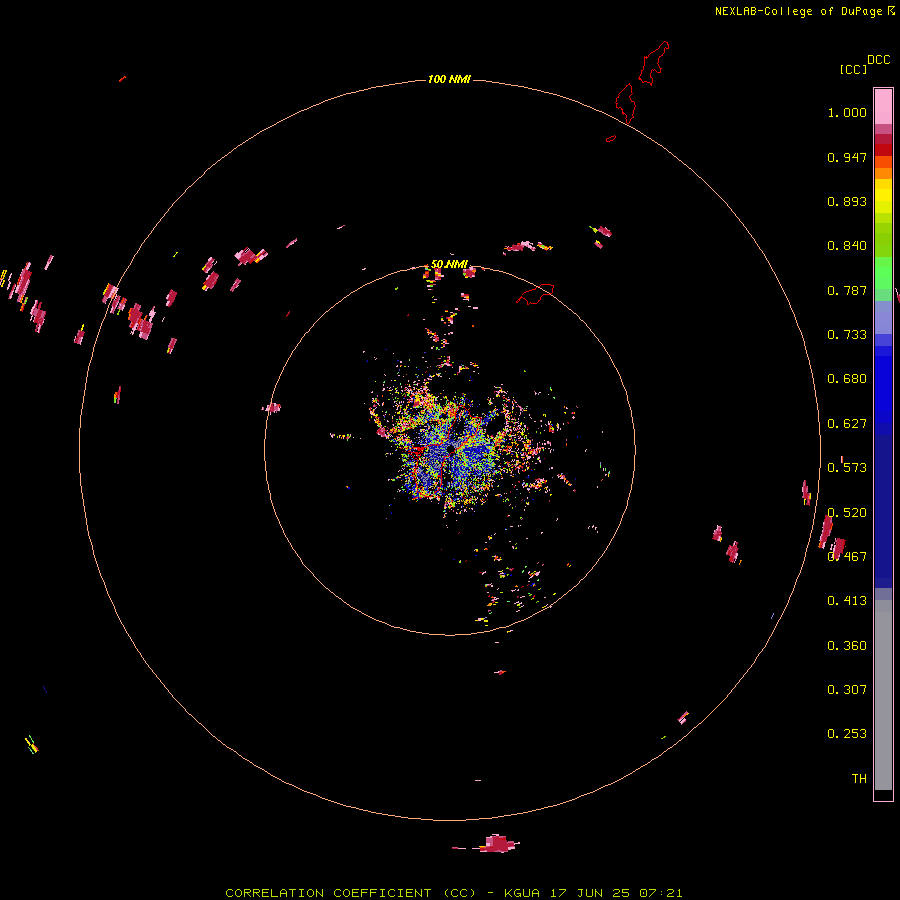Click the 1.000 value on color scale

point(847,112)
